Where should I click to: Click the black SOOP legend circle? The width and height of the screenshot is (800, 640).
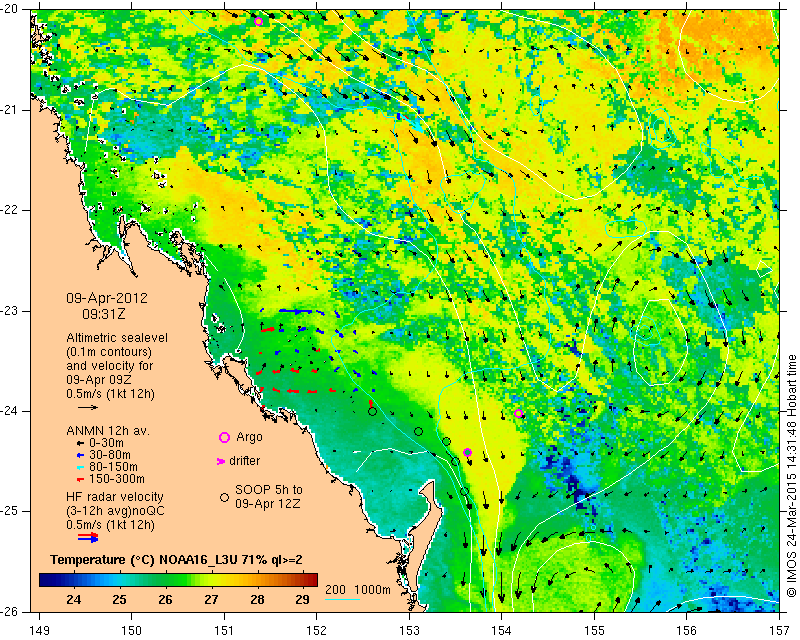coord(224,498)
